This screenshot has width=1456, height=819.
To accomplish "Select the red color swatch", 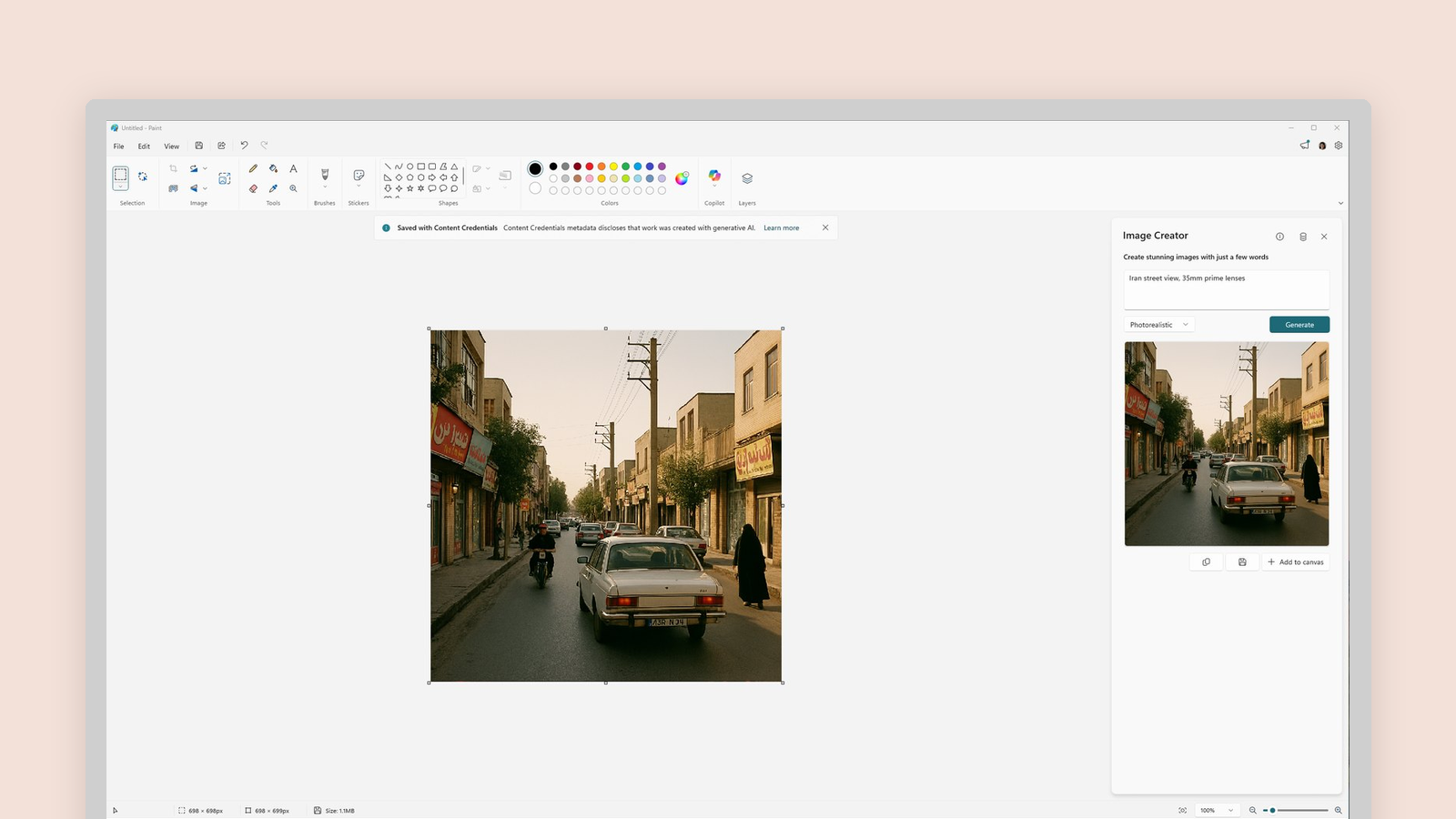I will [590, 167].
